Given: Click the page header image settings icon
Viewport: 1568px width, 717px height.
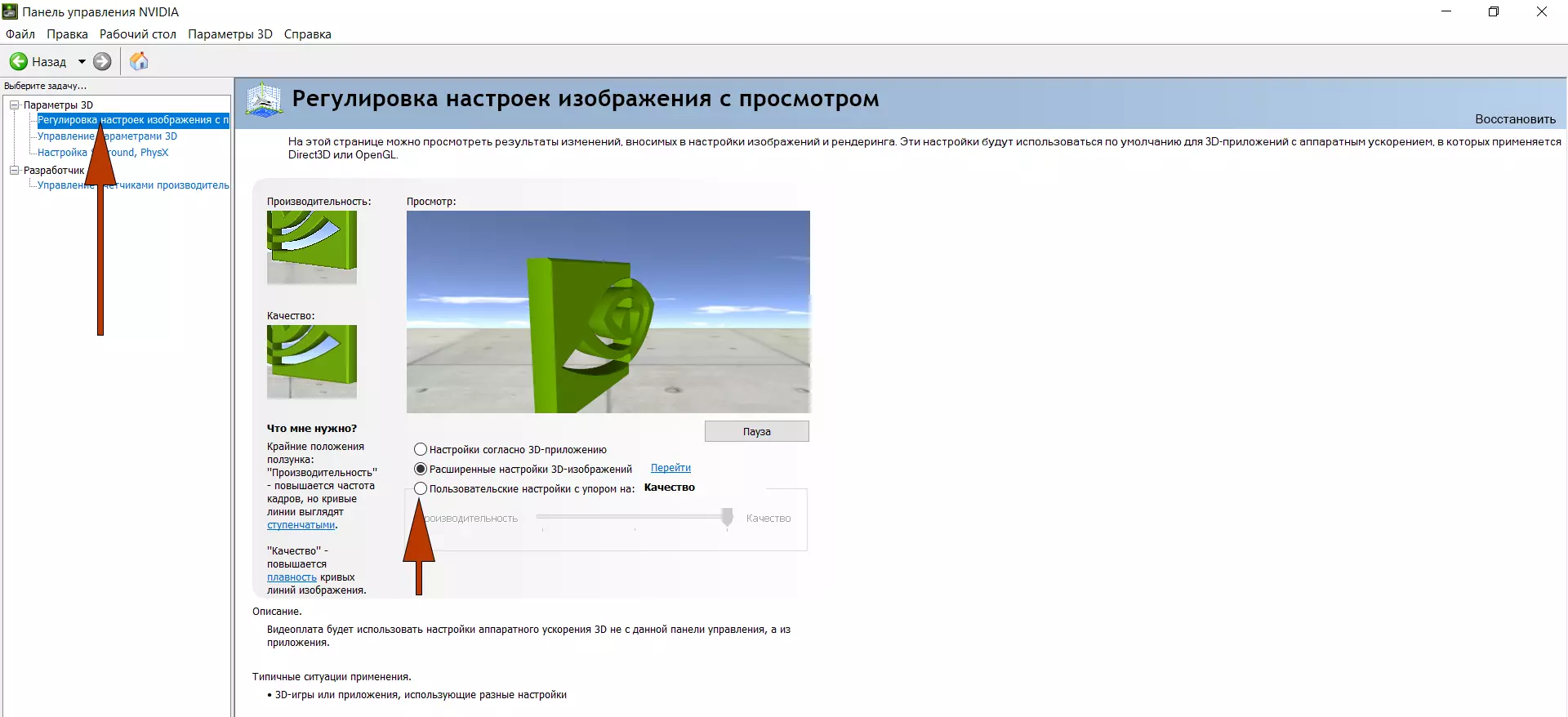Looking at the screenshot, I should [264, 100].
